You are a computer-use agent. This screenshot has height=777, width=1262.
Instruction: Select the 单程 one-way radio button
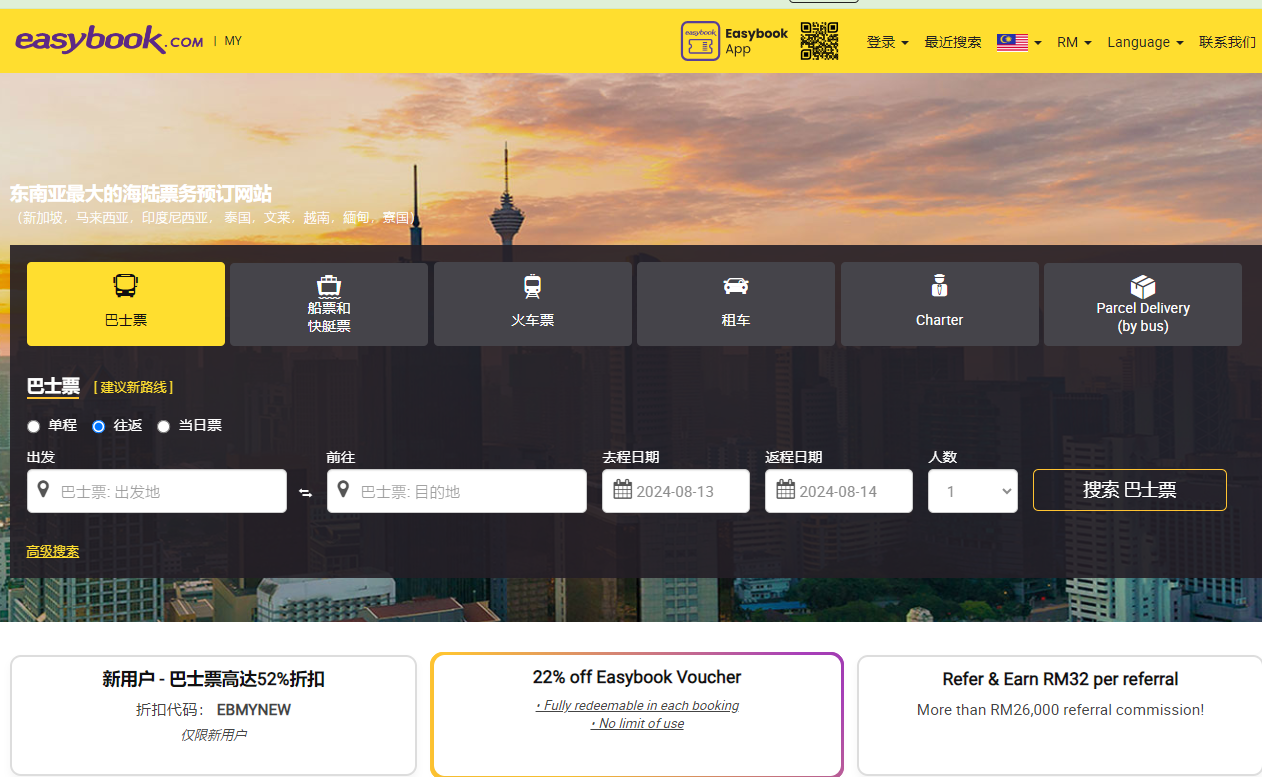coord(34,426)
